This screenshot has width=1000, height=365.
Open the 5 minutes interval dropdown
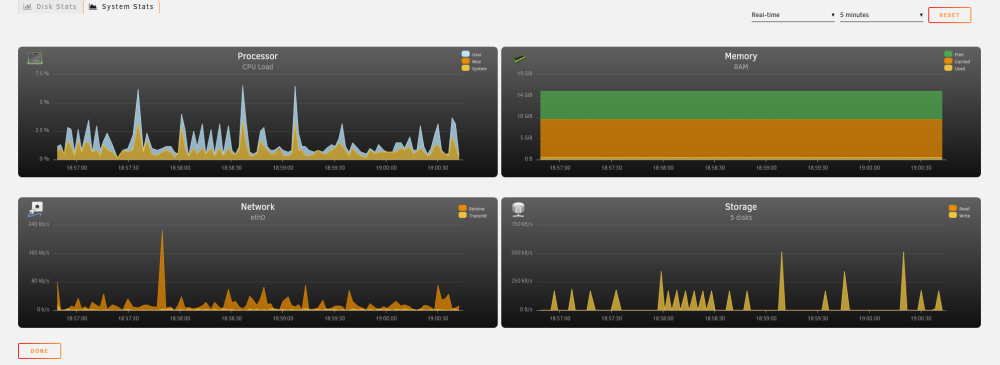click(881, 15)
